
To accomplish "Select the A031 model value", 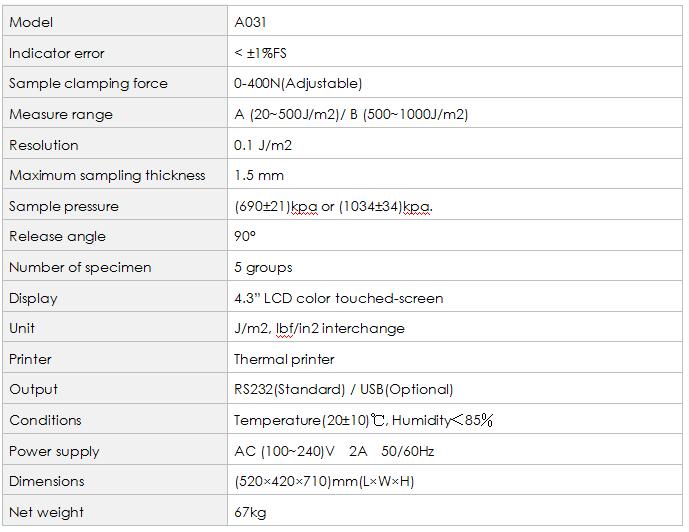I will (250, 22).
